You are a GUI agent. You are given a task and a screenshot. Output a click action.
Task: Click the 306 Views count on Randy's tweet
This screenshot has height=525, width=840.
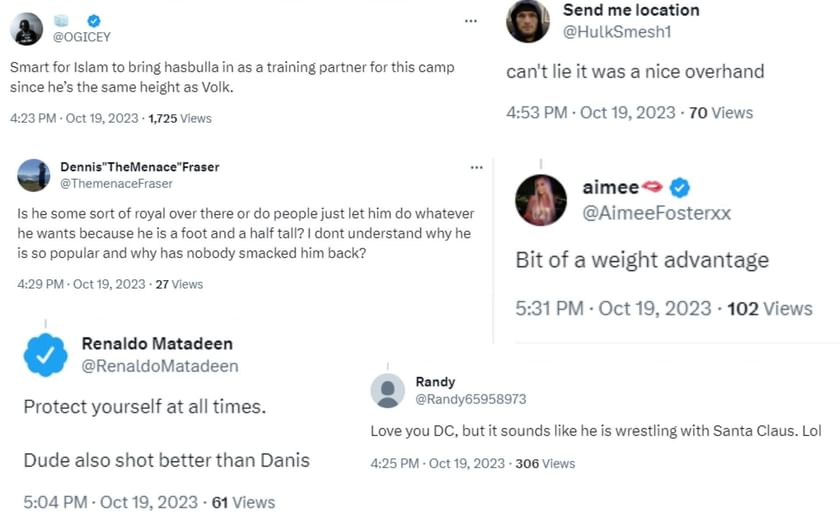coord(543,463)
